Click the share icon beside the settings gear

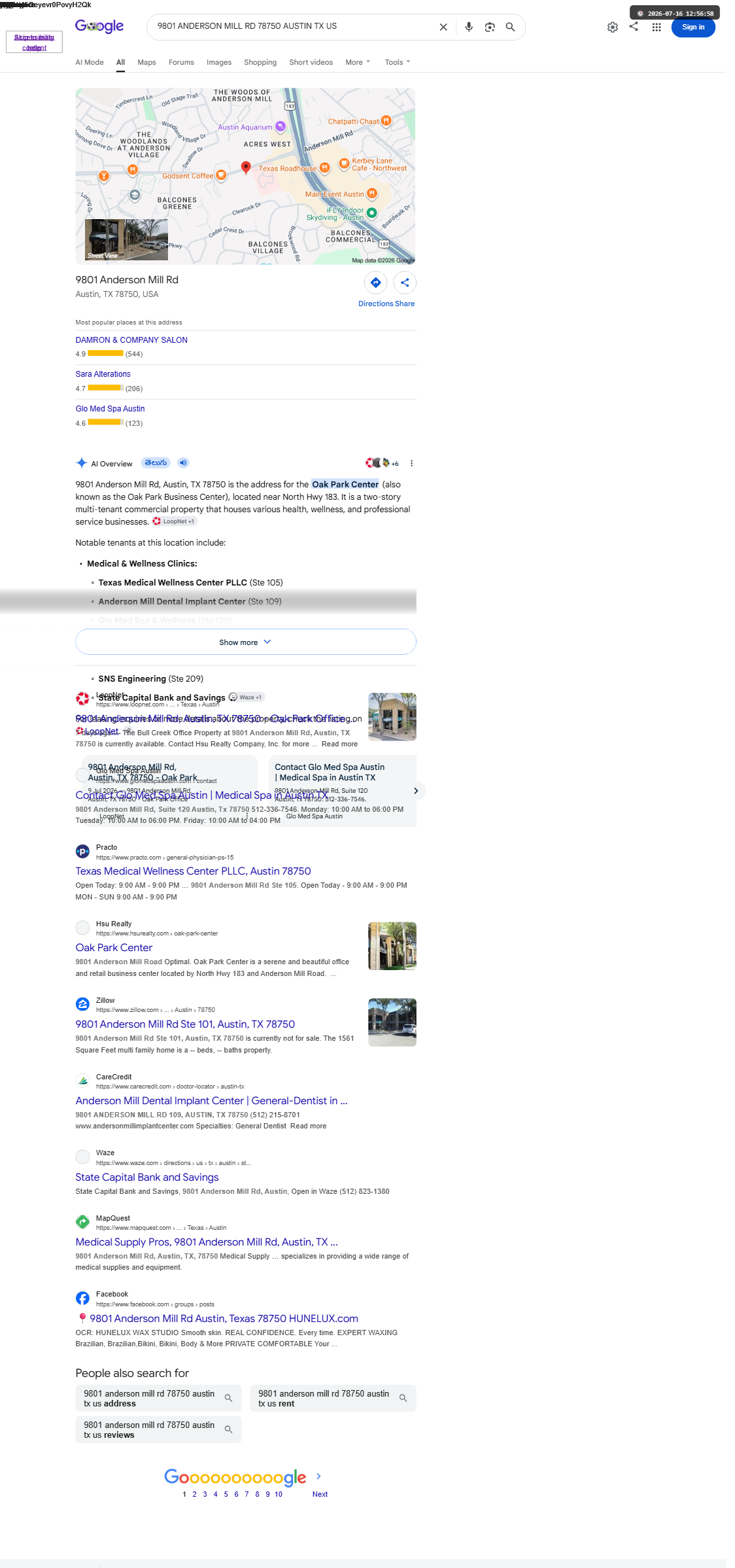634,26
